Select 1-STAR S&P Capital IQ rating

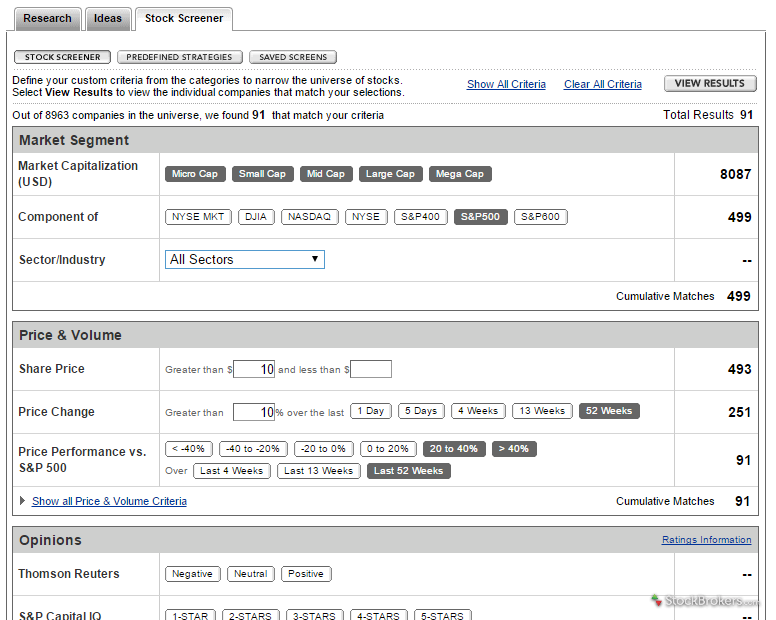coord(190,615)
